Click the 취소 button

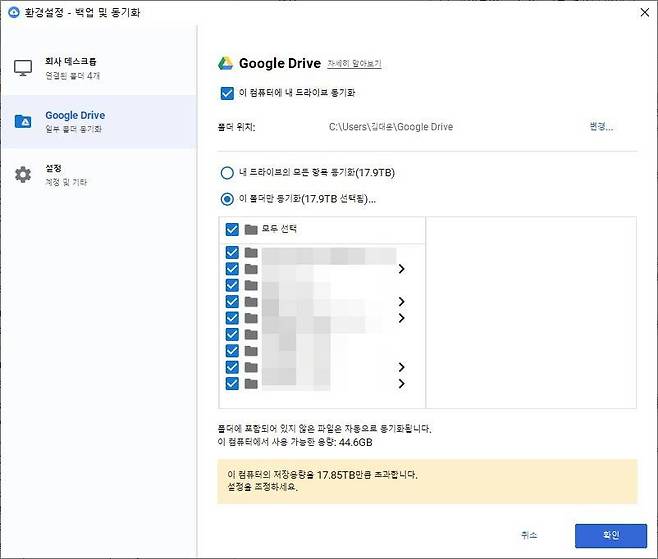point(529,535)
